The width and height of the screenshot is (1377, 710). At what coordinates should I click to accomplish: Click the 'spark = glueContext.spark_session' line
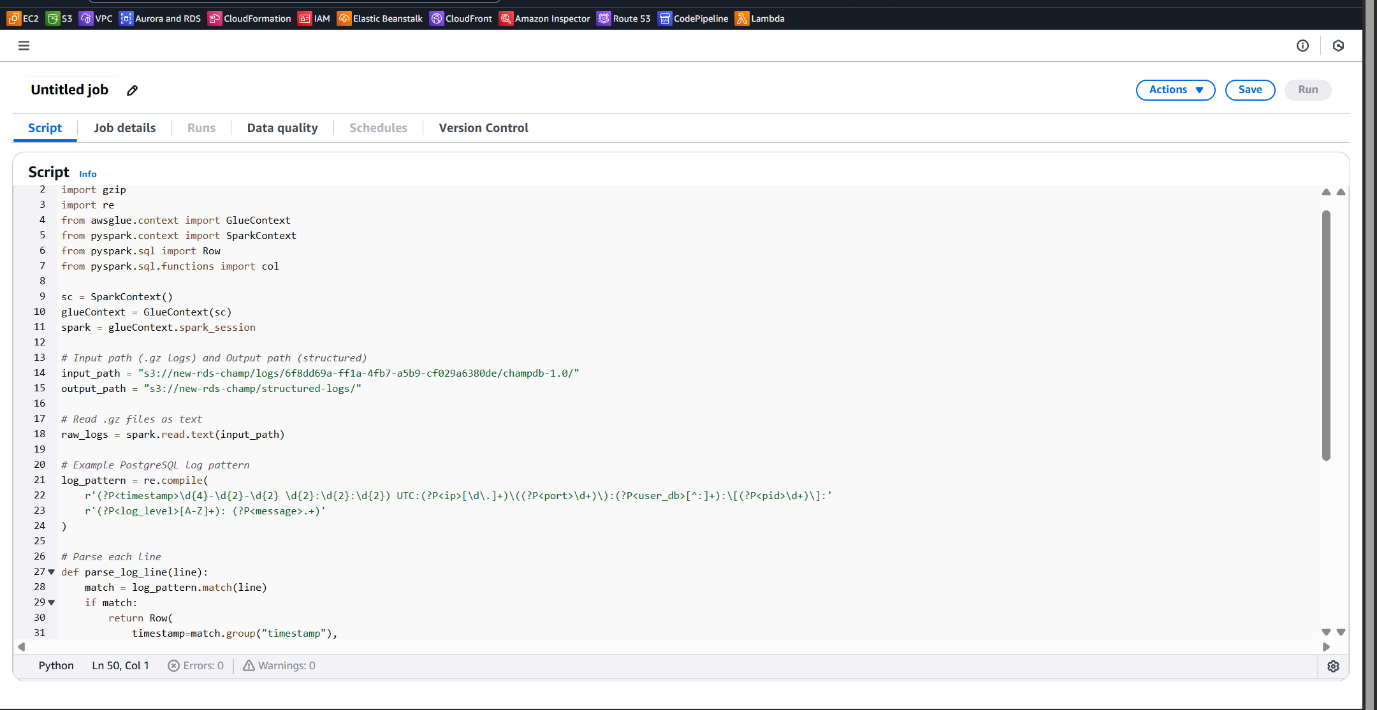pyautogui.click(x=158, y=327)
